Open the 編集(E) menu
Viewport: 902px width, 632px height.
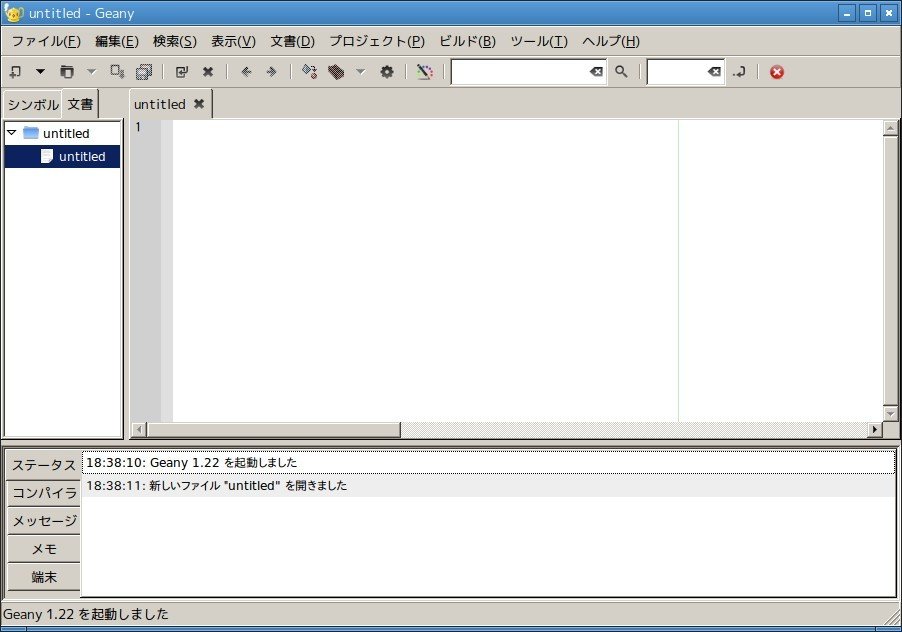[117, 41]
